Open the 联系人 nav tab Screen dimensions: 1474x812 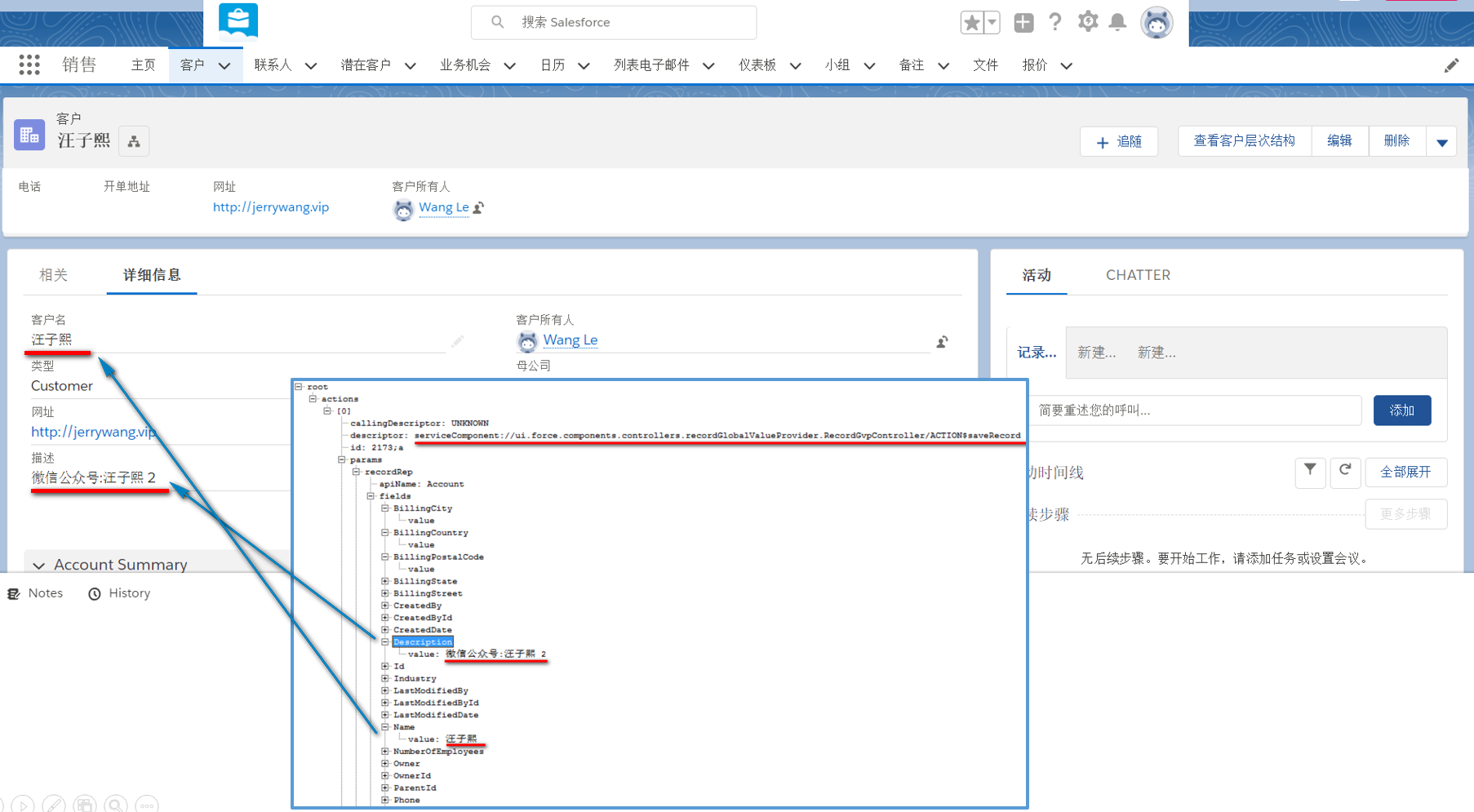pos(273,65)
